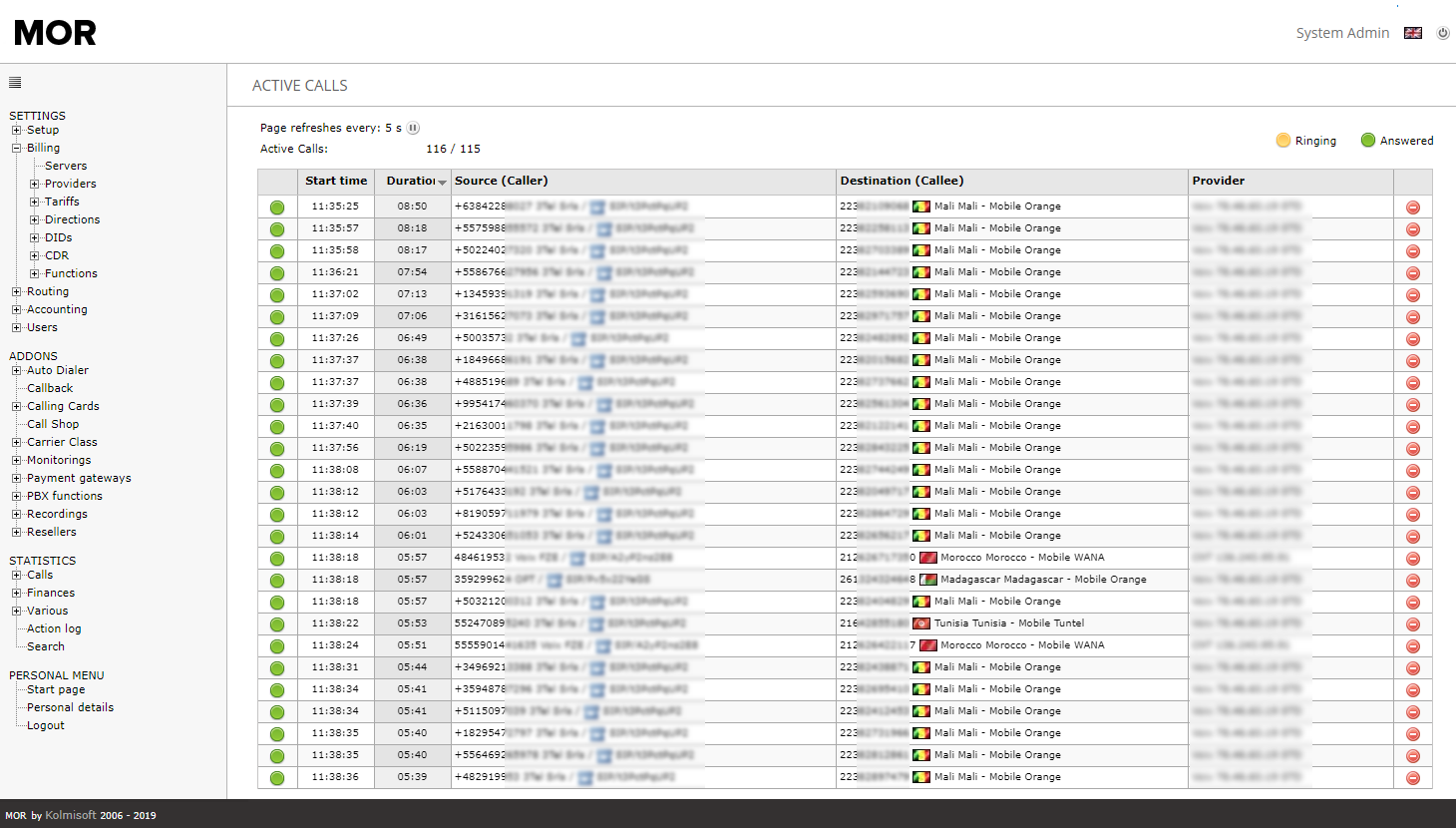The width and height of the screenshot is (1456, 828).
Task: Sort the table by Duration column
Action: pos(412,181)
